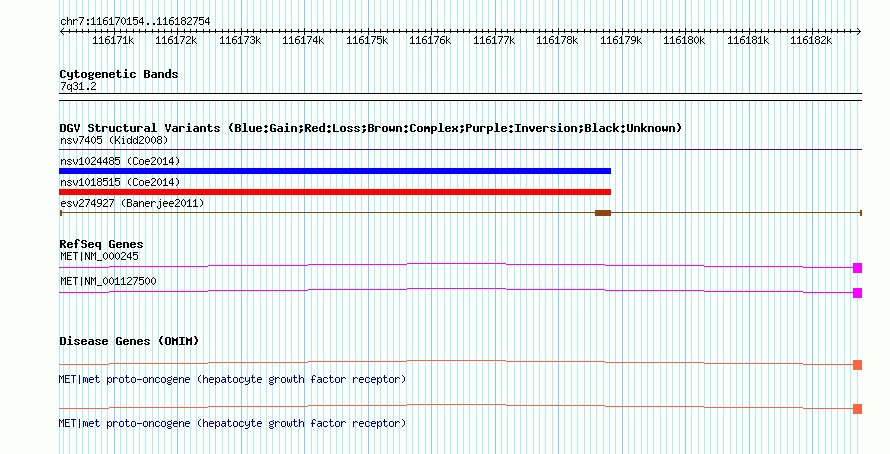This screenshot has width=890, height=454.
Task: Open variant nsv1018515 (Coe2014) label
Action: (120, 182)
